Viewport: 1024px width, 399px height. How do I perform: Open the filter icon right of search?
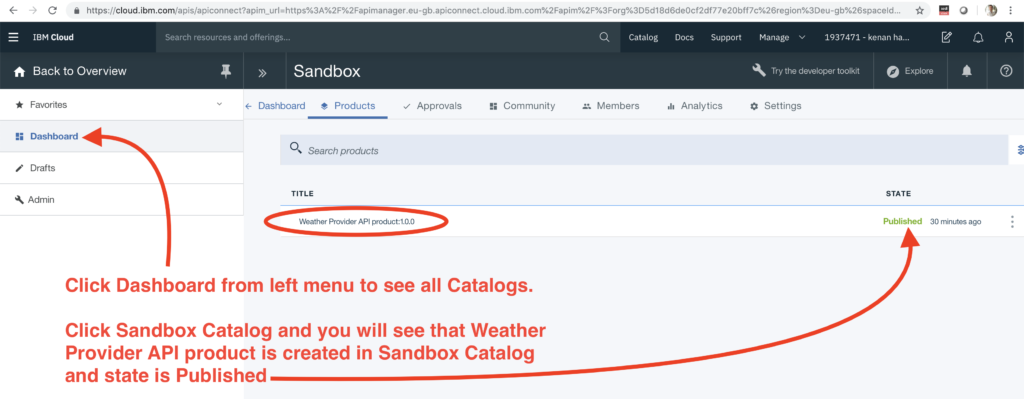tap(1019, 150)
